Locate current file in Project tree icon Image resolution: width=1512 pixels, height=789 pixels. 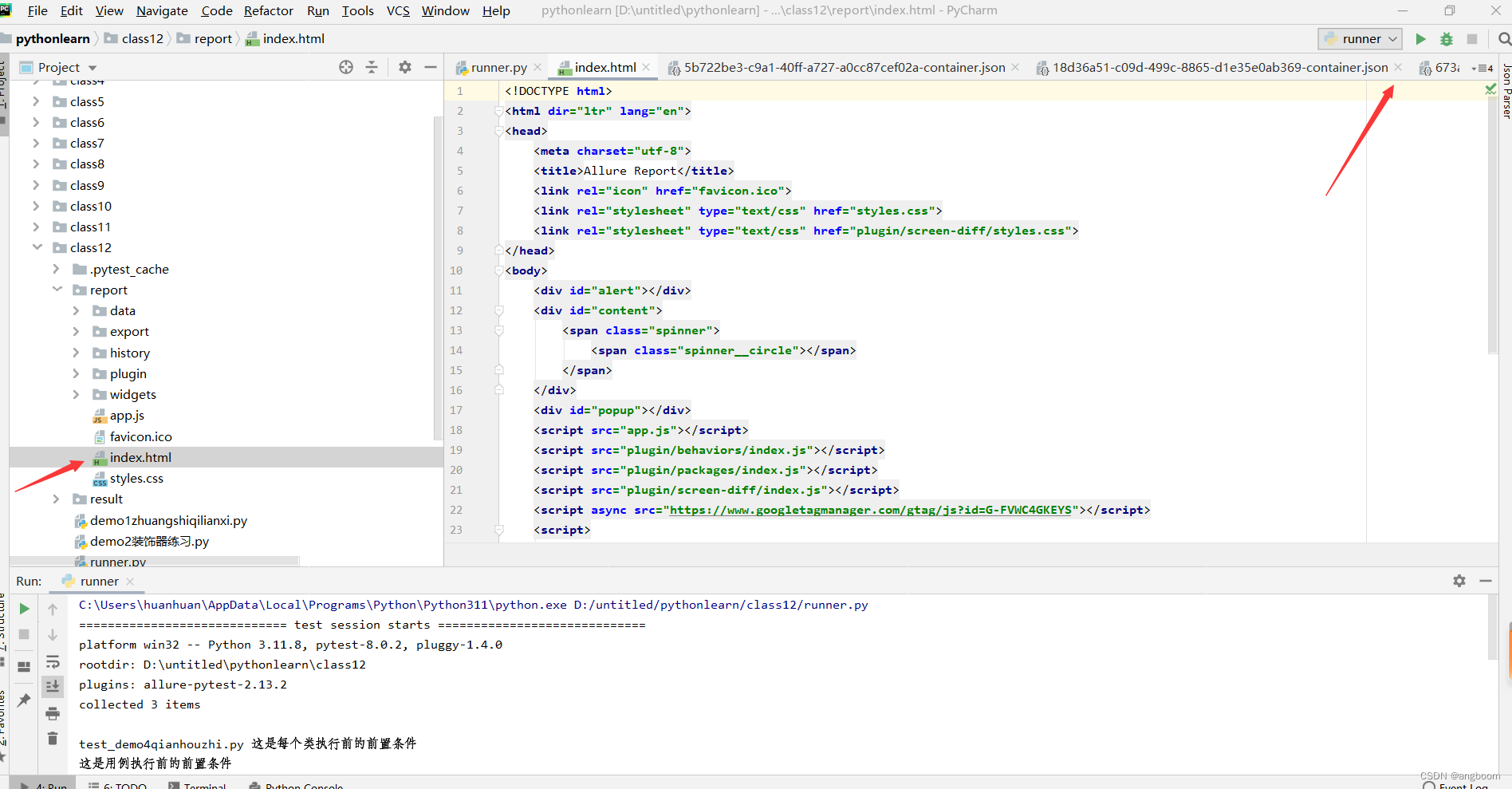(346, 67)
